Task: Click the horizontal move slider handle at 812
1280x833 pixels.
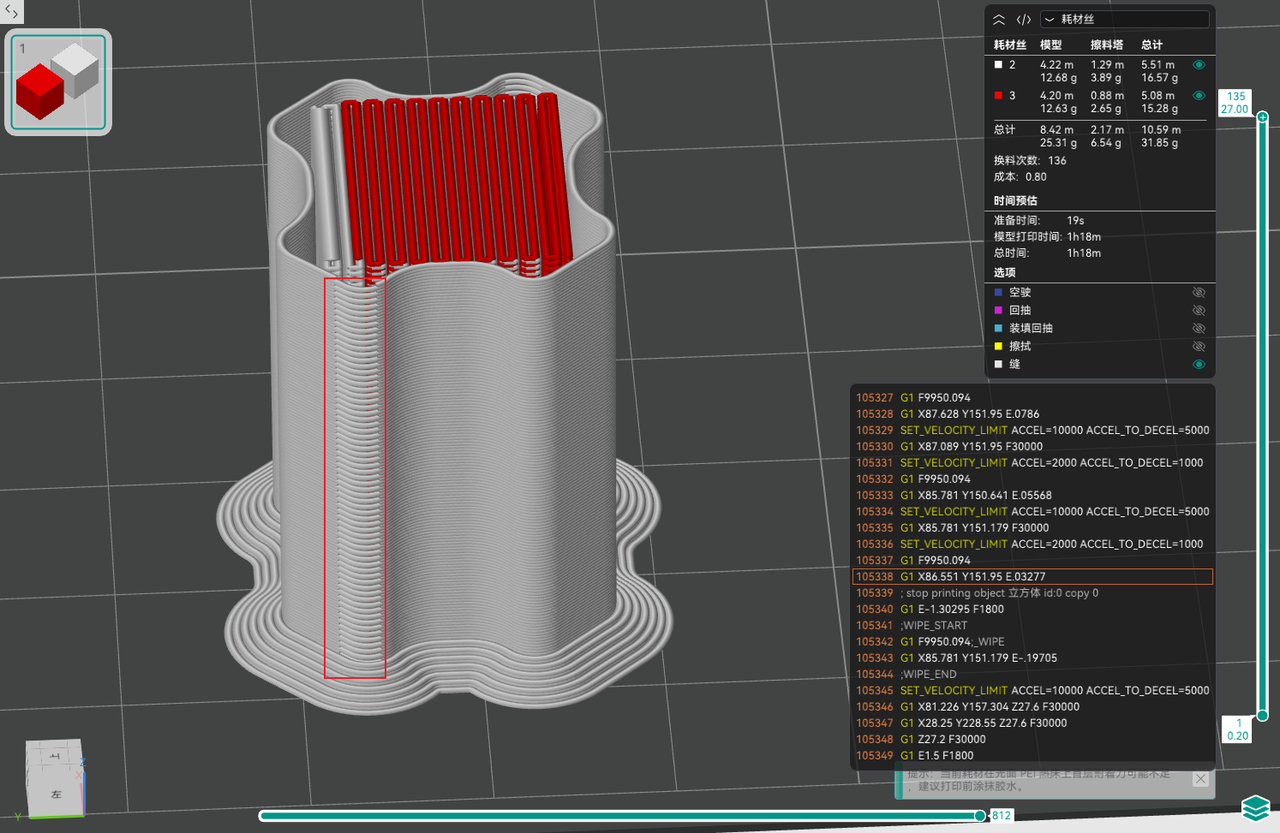Action: [981, 816]
